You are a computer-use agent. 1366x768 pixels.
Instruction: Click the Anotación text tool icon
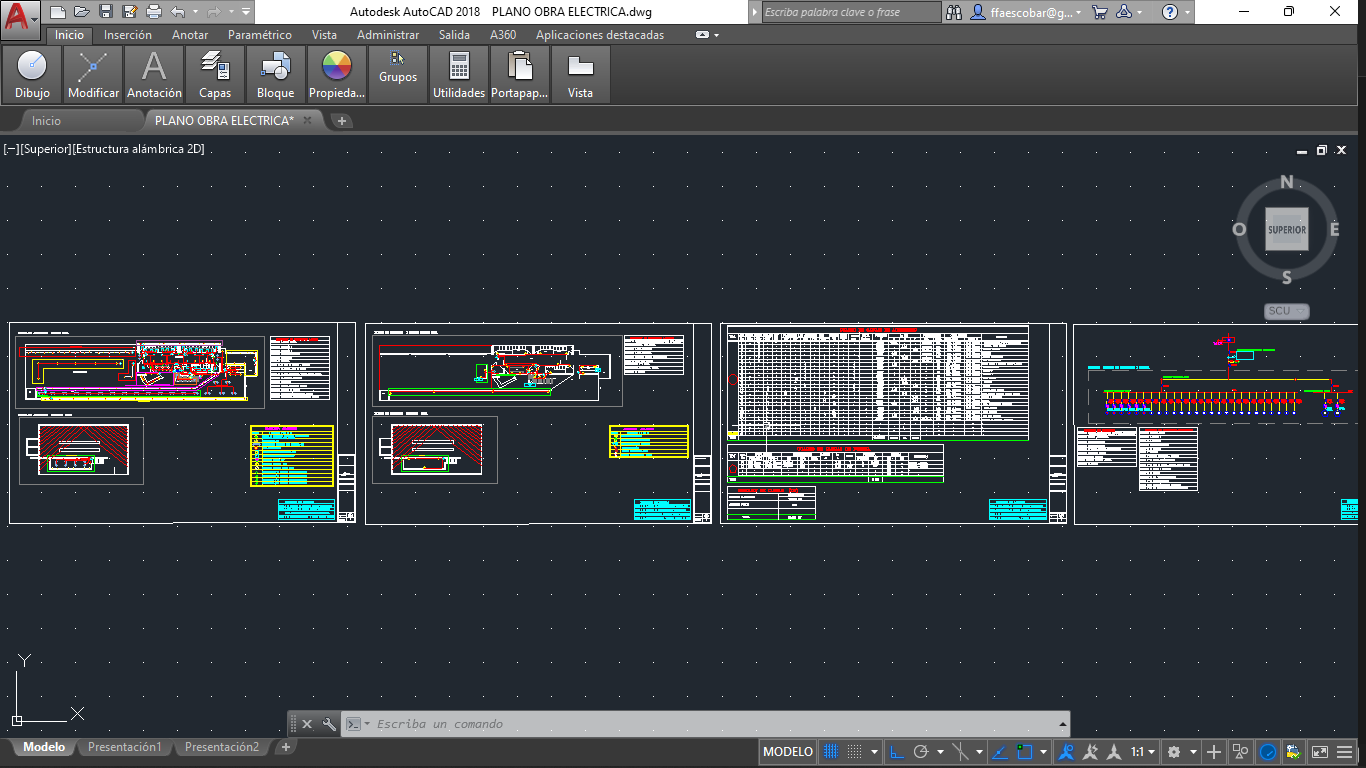tap(154, 67)
